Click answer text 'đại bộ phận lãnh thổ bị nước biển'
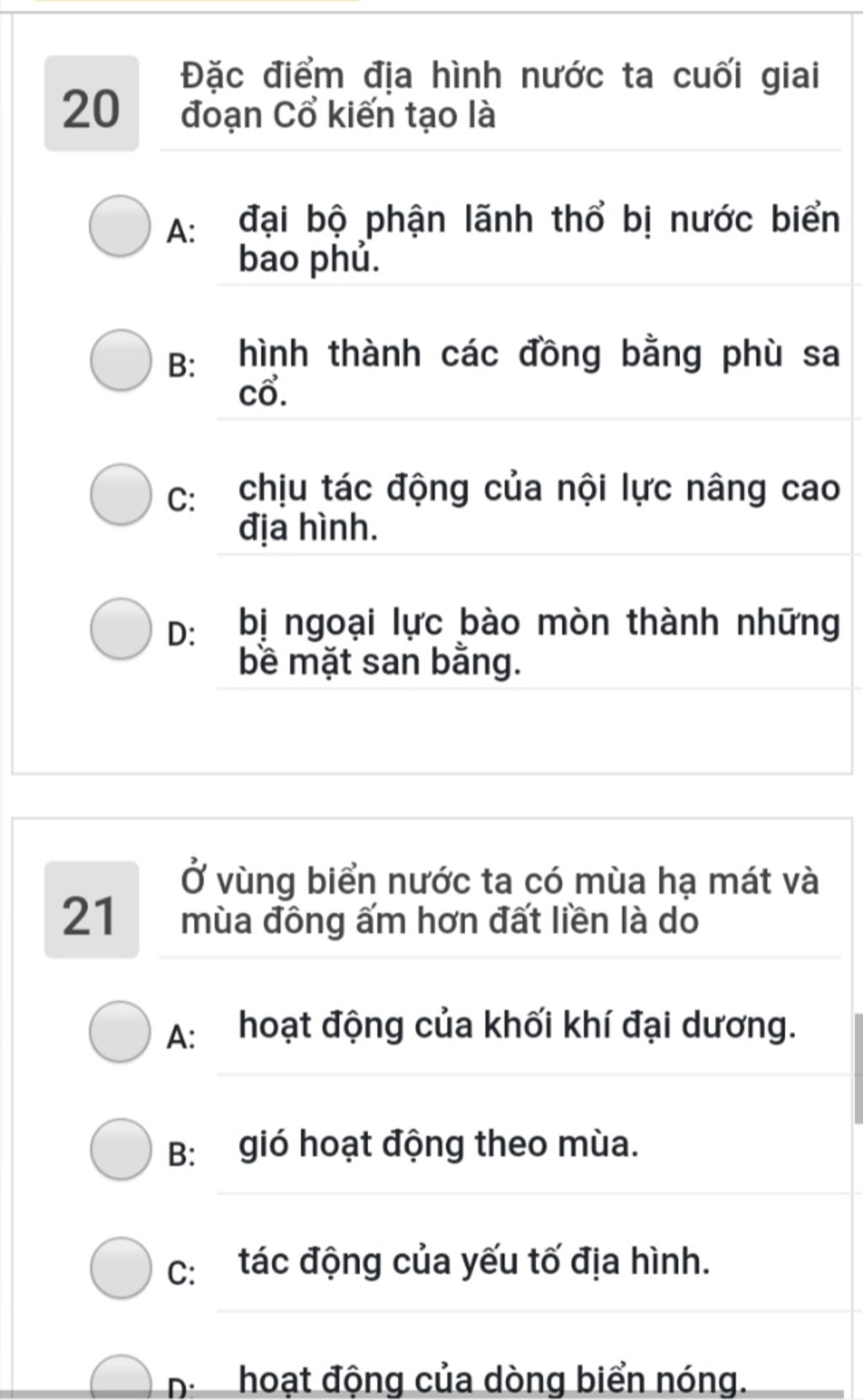 539,221
